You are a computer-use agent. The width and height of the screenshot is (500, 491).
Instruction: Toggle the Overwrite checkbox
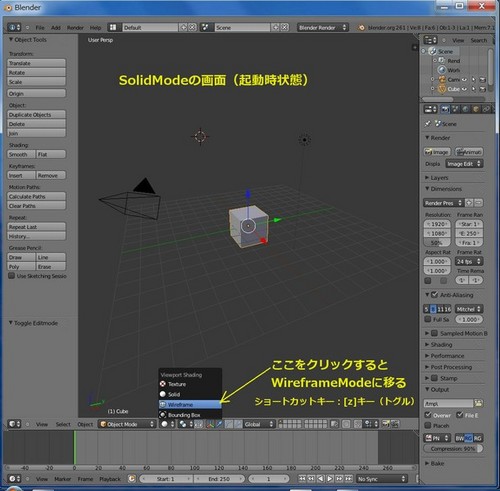tap(428, 415)
